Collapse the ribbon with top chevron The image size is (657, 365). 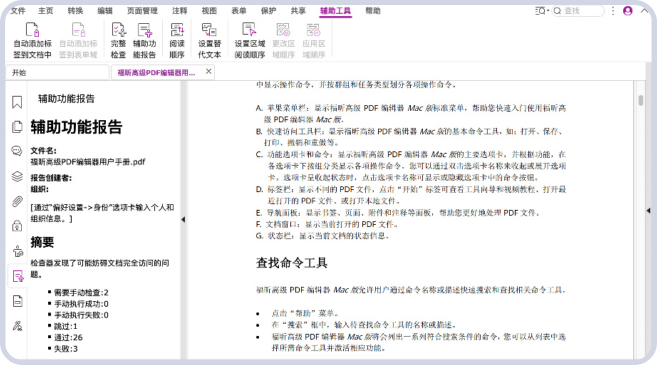point(644,11)
